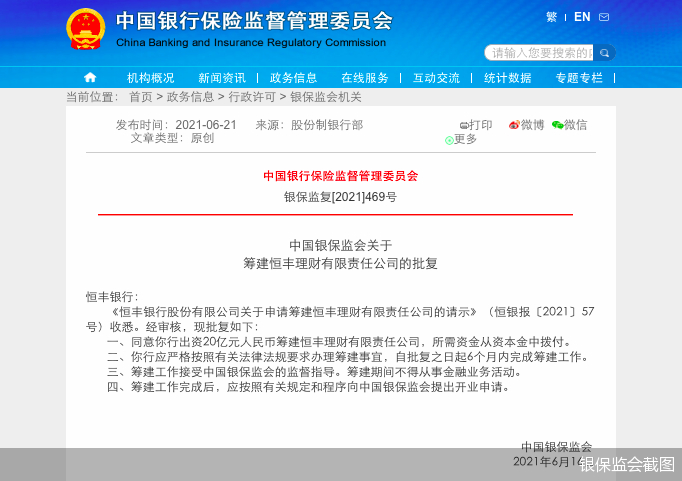This screenshot has width=682, height=481.
Task: Click paragraph starting 四、筹建工作完成后
Action: coord(308,387)
